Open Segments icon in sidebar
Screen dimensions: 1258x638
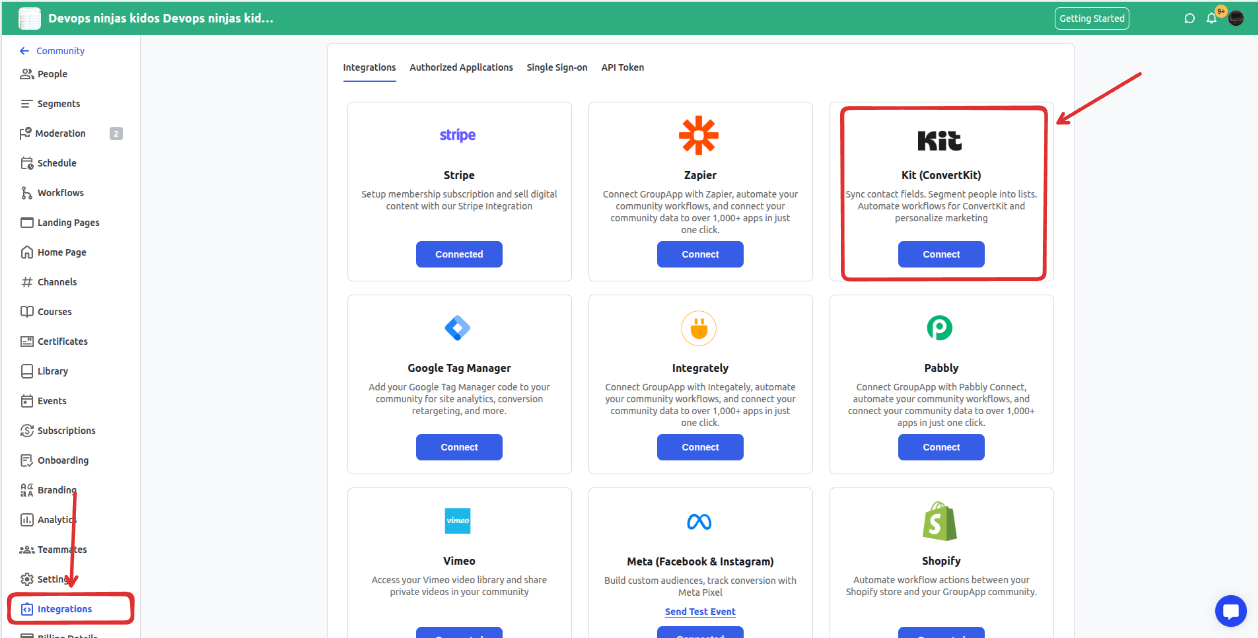click(x=27, y=104)
